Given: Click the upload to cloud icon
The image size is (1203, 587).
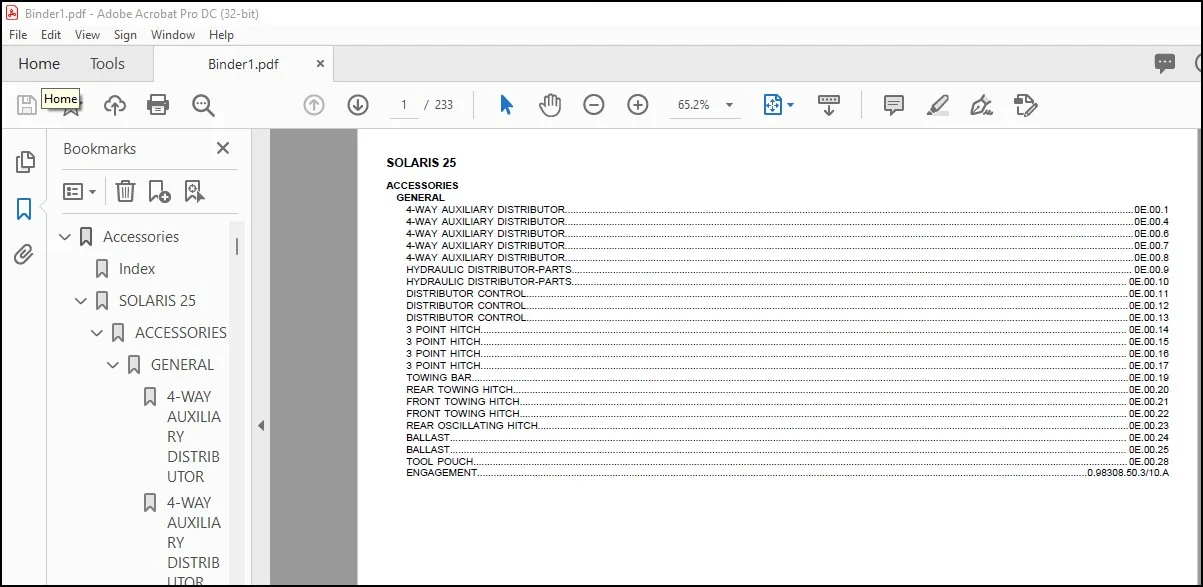Looking at the screenshot, I should pyautogui.click(x=115, y=105).
